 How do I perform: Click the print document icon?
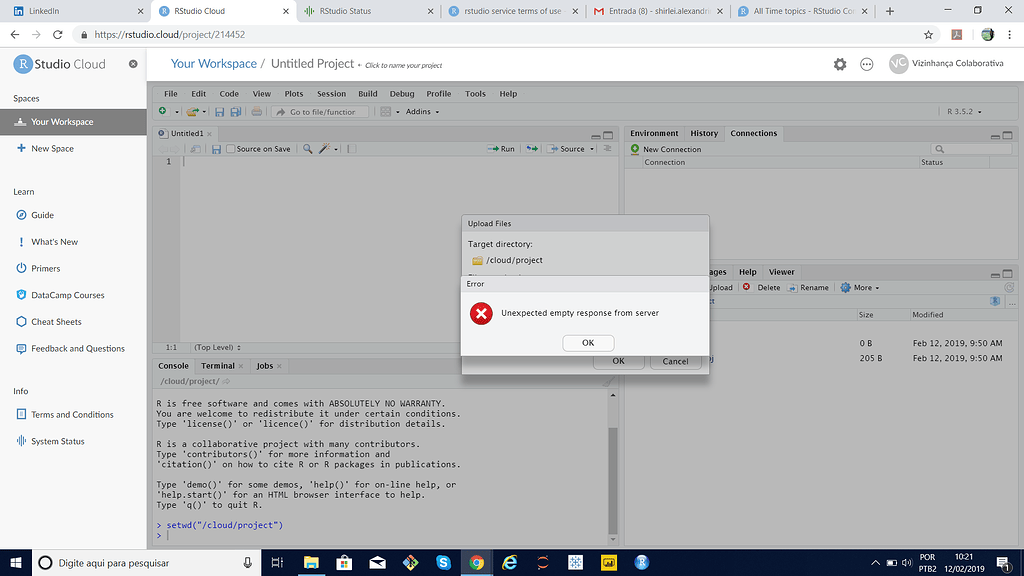click(x=257, y=112)
